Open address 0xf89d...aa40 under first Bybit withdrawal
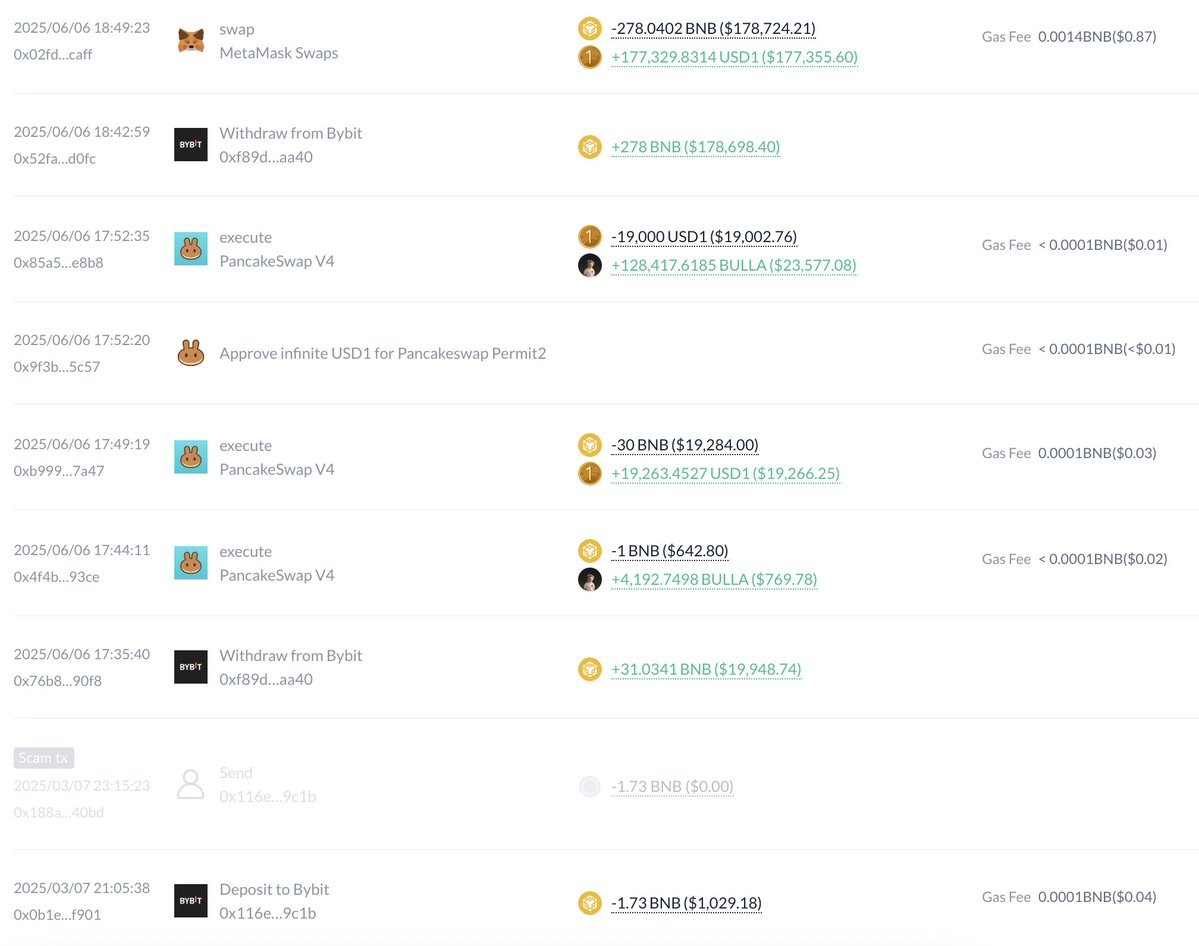This screenshot has width=1199, height=946. pos(266,157)
